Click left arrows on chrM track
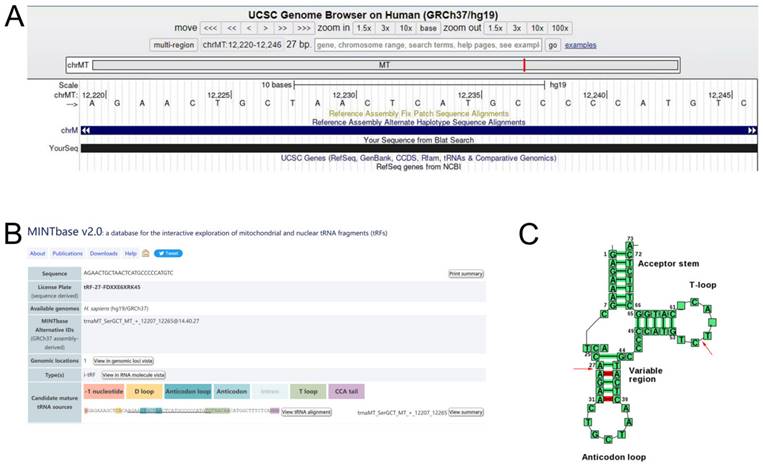Screen dimensions: 763x467 click(86, 130)
